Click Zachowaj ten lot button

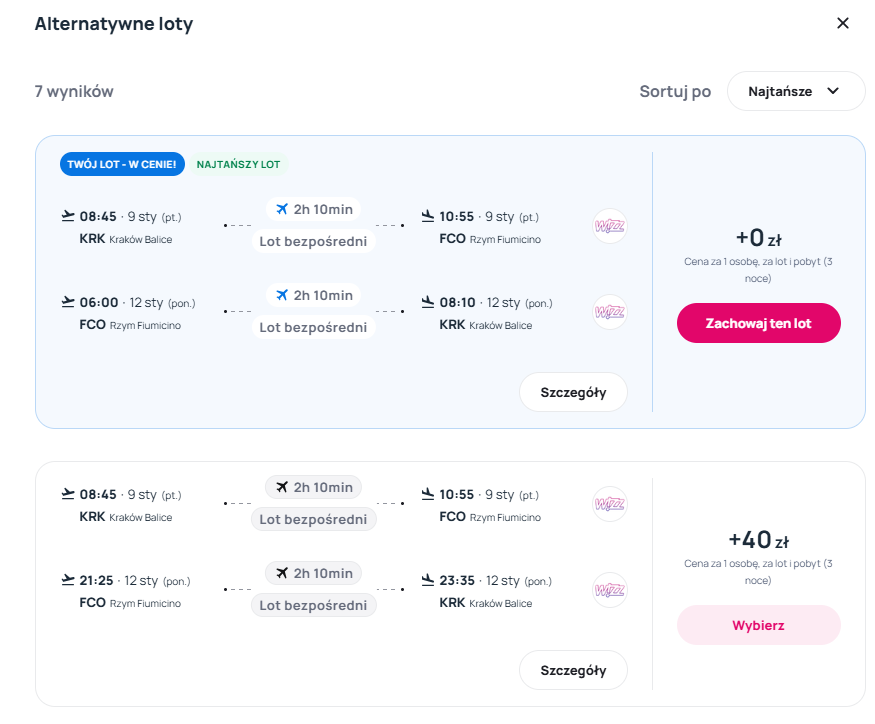[x=758, y=323]
